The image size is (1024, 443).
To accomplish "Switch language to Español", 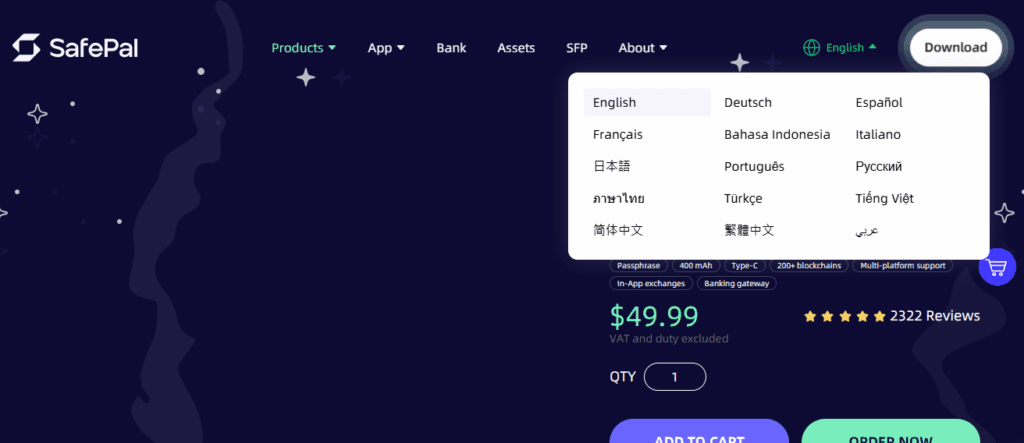I will coord(879,102).
